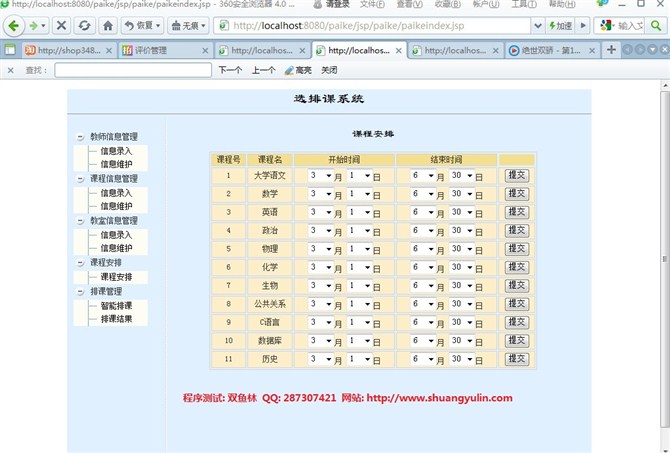Open the 课程安排 tree sub-item
Viewport: 670px width, 453px height.
pyautogui.click(x=116, y=277)
